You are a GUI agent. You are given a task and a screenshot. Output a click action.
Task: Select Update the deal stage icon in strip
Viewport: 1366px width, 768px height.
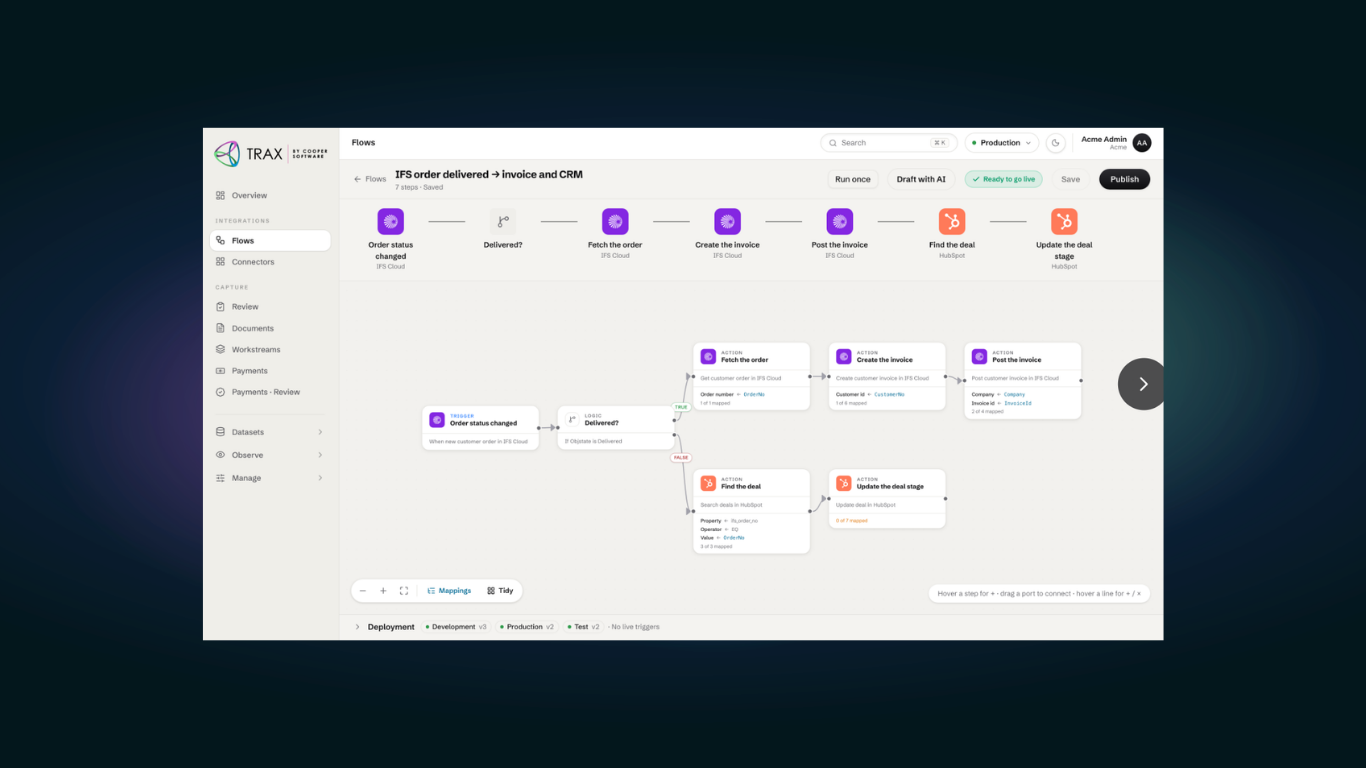coord(1064,221)
